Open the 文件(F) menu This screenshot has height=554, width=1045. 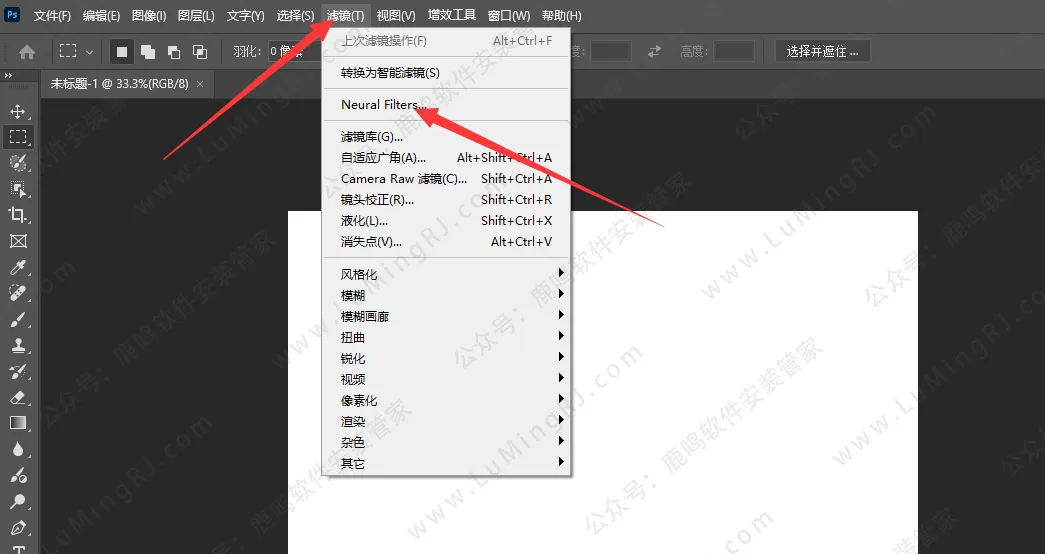tap(52, 15)
